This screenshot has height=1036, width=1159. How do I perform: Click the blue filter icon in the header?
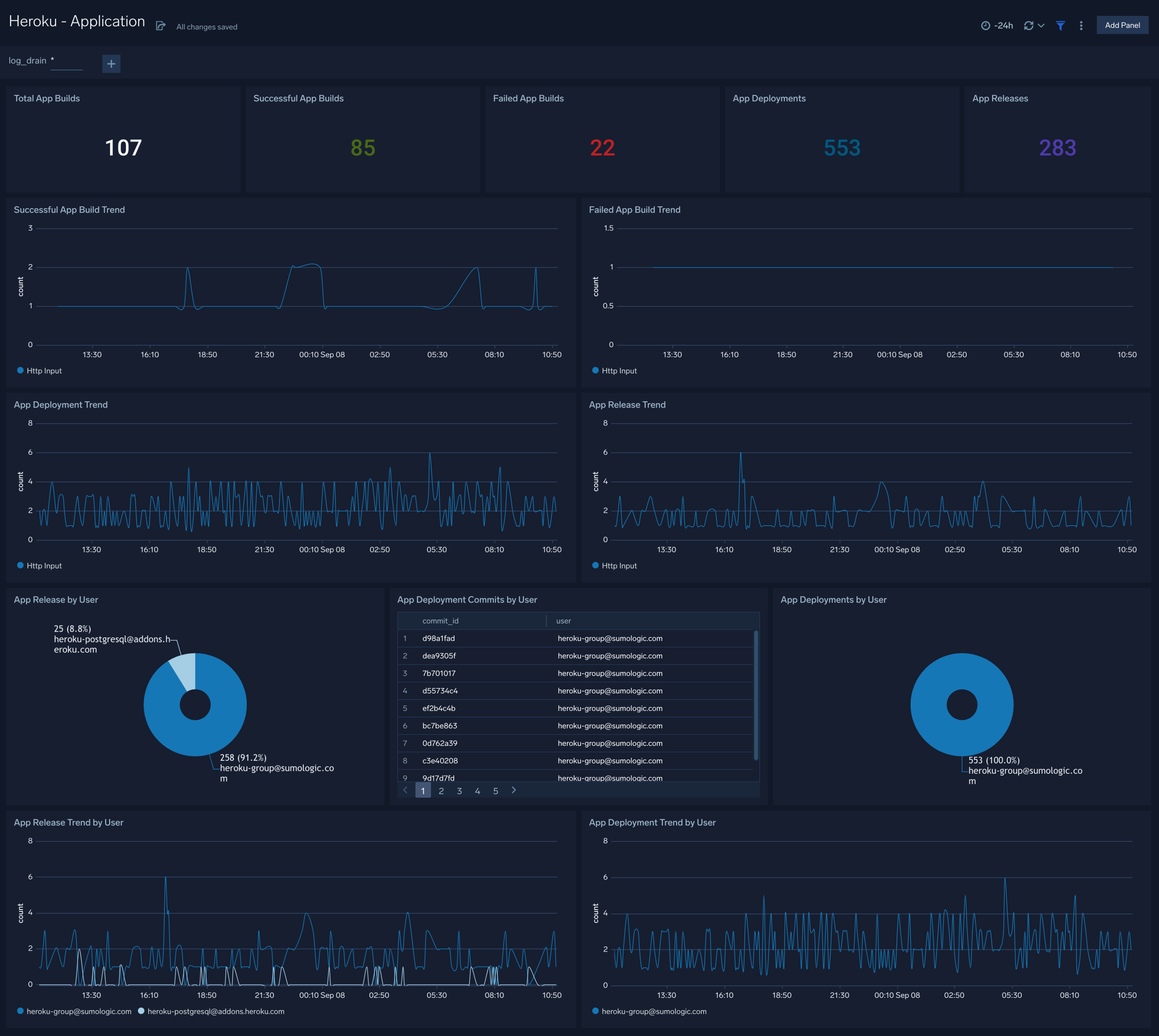1060,25
